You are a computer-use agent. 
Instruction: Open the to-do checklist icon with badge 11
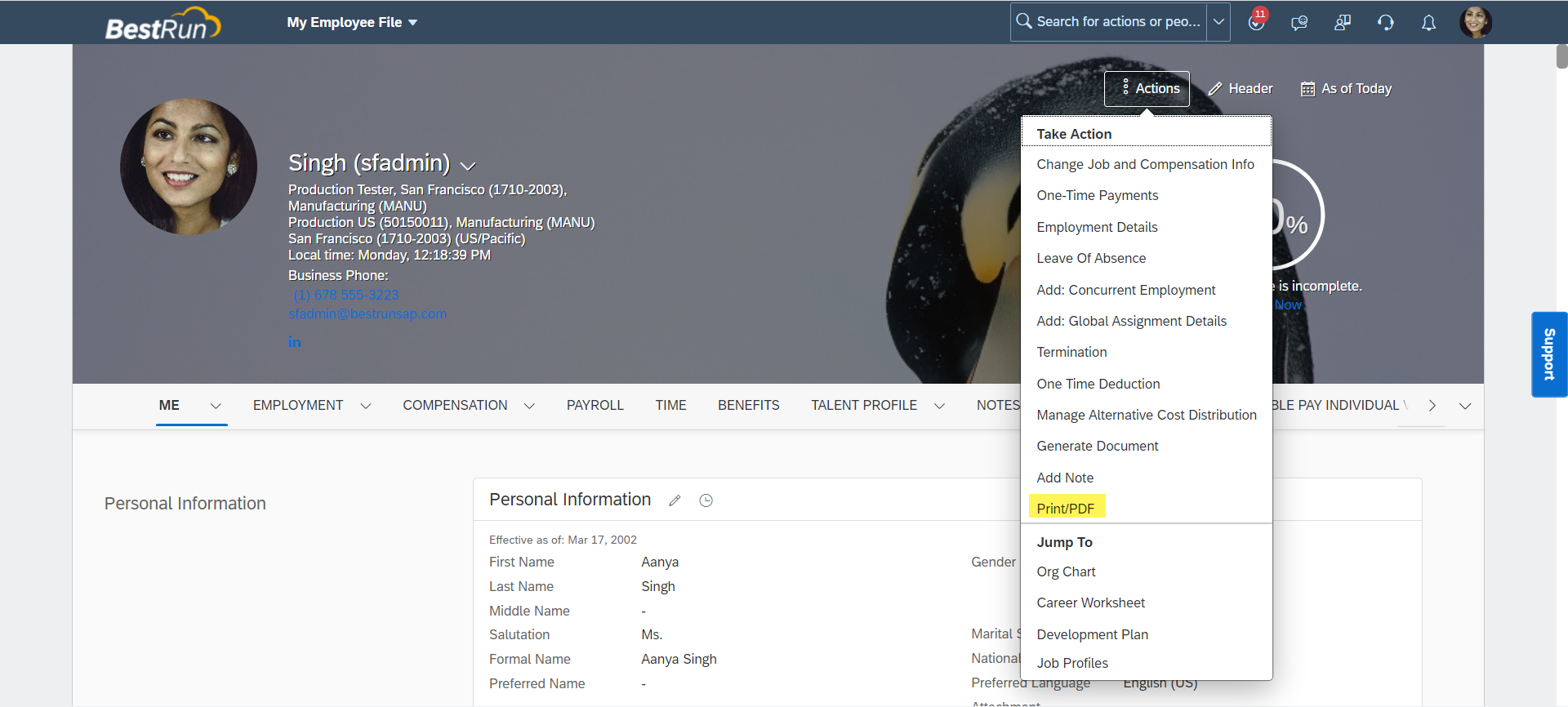pyautogui.click(x=1257, y=21)
